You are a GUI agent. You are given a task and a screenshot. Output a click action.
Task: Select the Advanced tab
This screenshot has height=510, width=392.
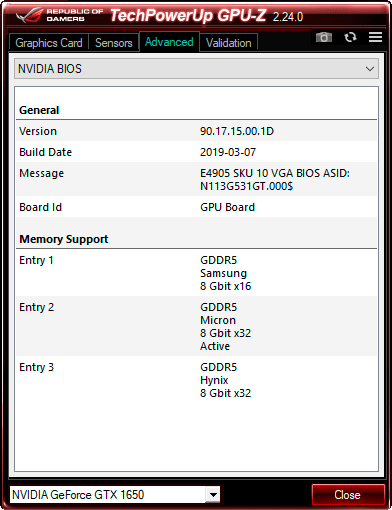tap(169, 42)
